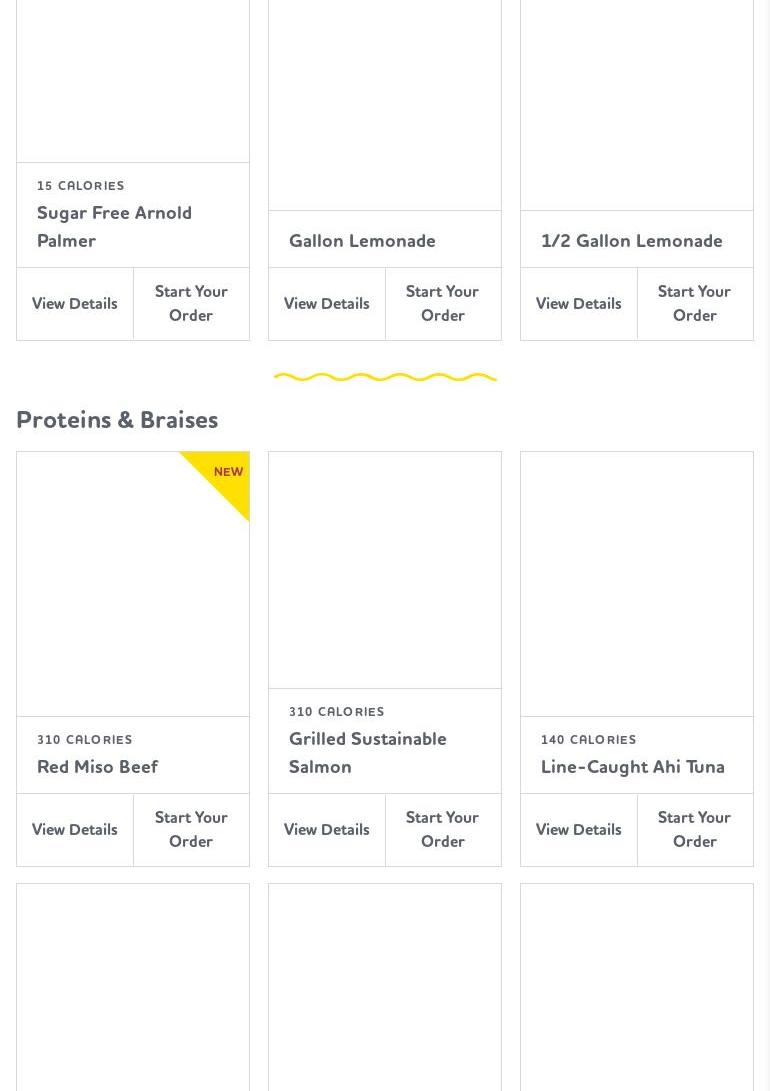The image size is (770, 1091).
Task: Open the Grilled Sustainable Salmon title link
Action: 367,753
